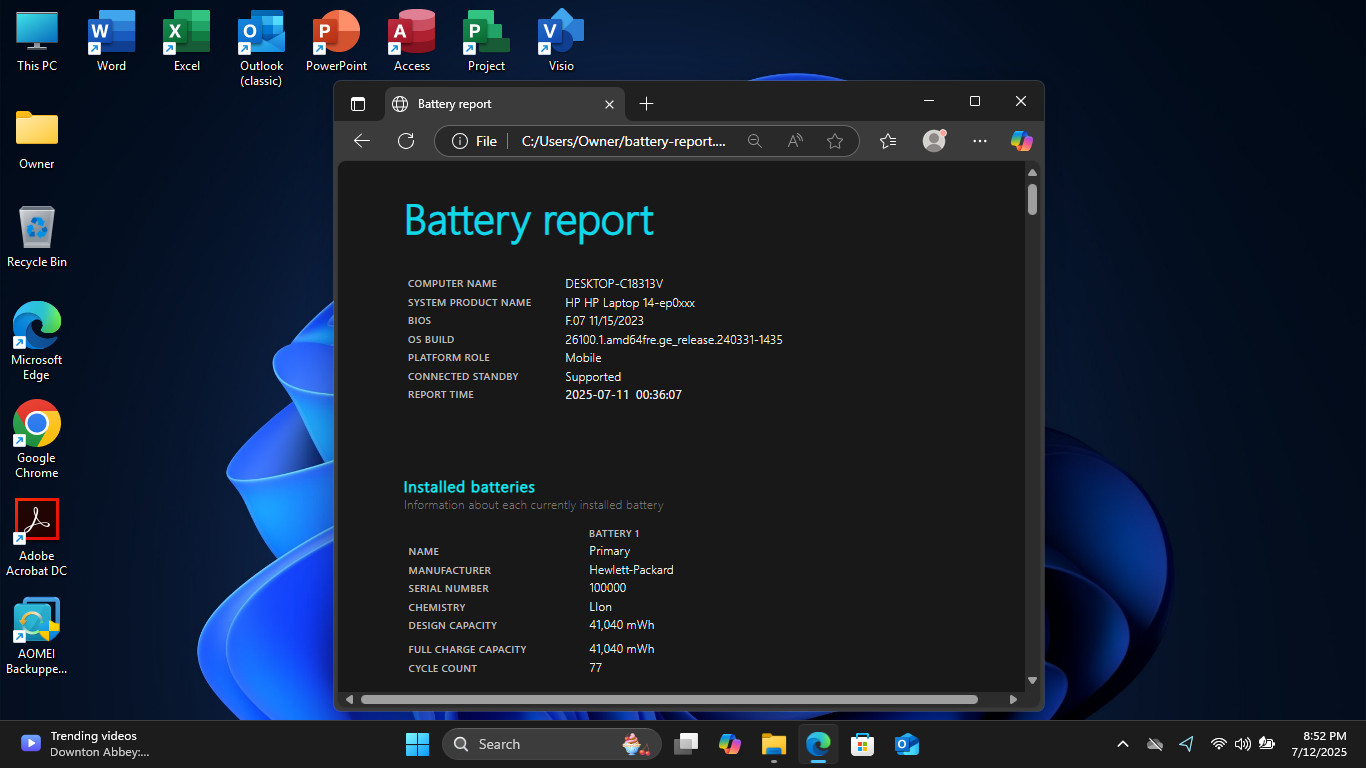Add a new browser tab
This screenshot has width=1366, height=768.
click(x=646, y=103)
